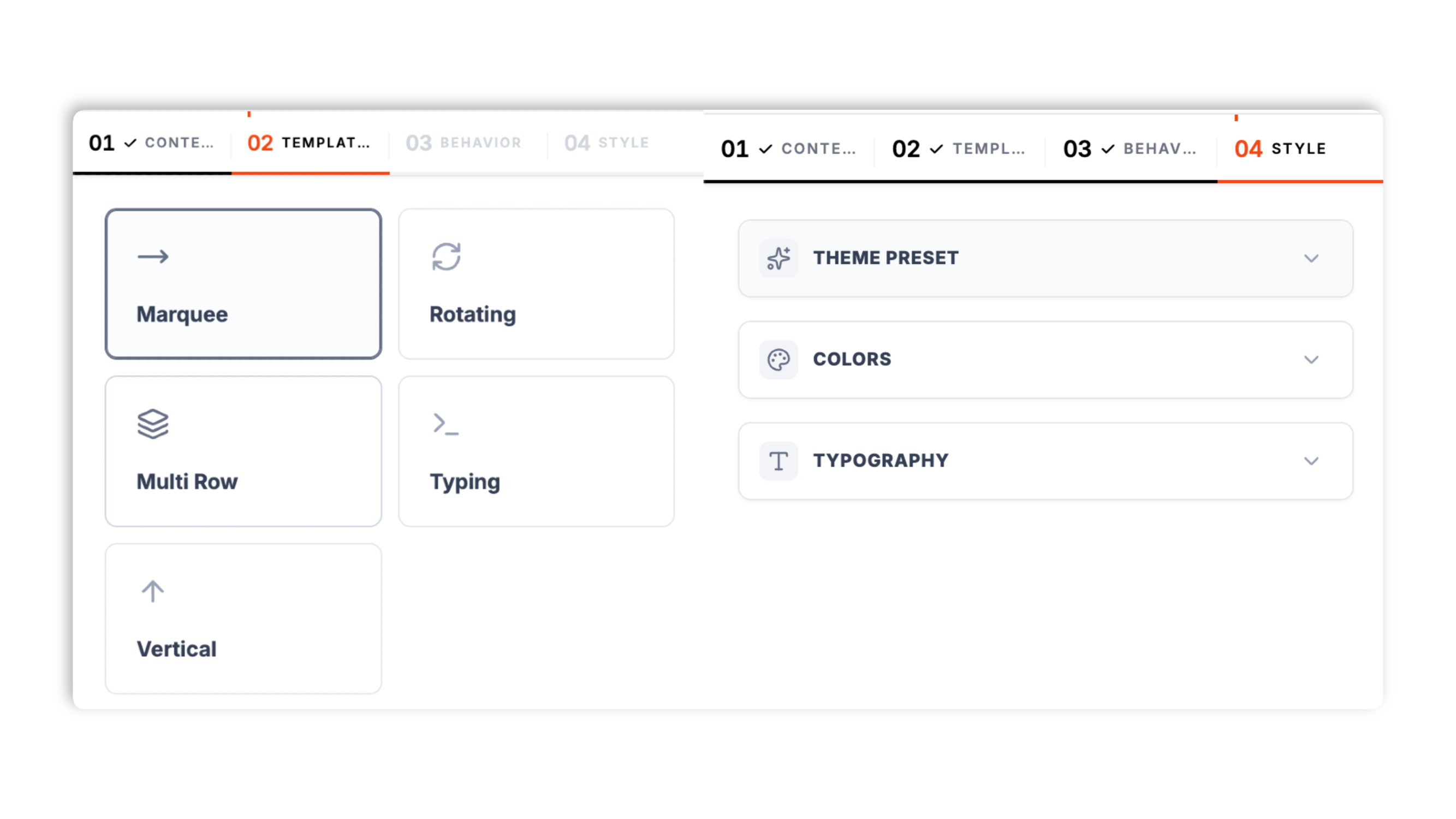This screenshot has width=1456, height=819.
Task: Go to 01 Content tab in right panel
Action: (788, 149)
